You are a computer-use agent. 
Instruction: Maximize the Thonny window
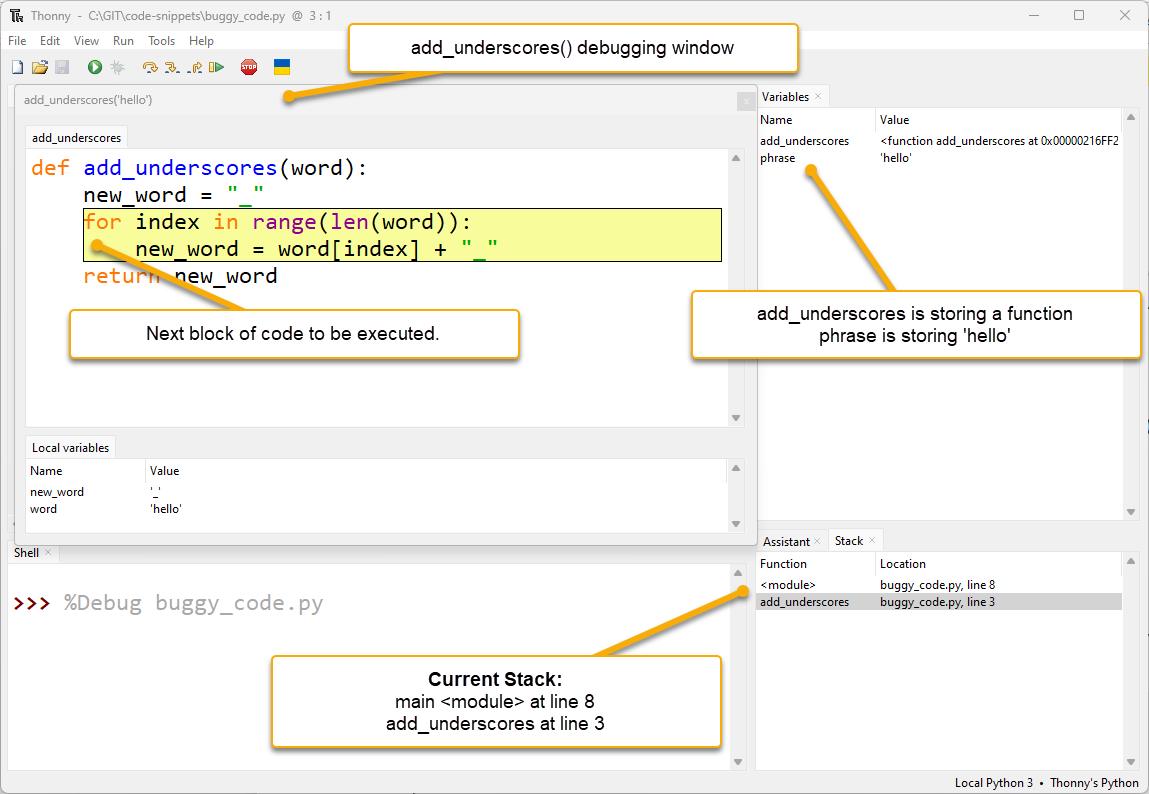point(1079,15)
